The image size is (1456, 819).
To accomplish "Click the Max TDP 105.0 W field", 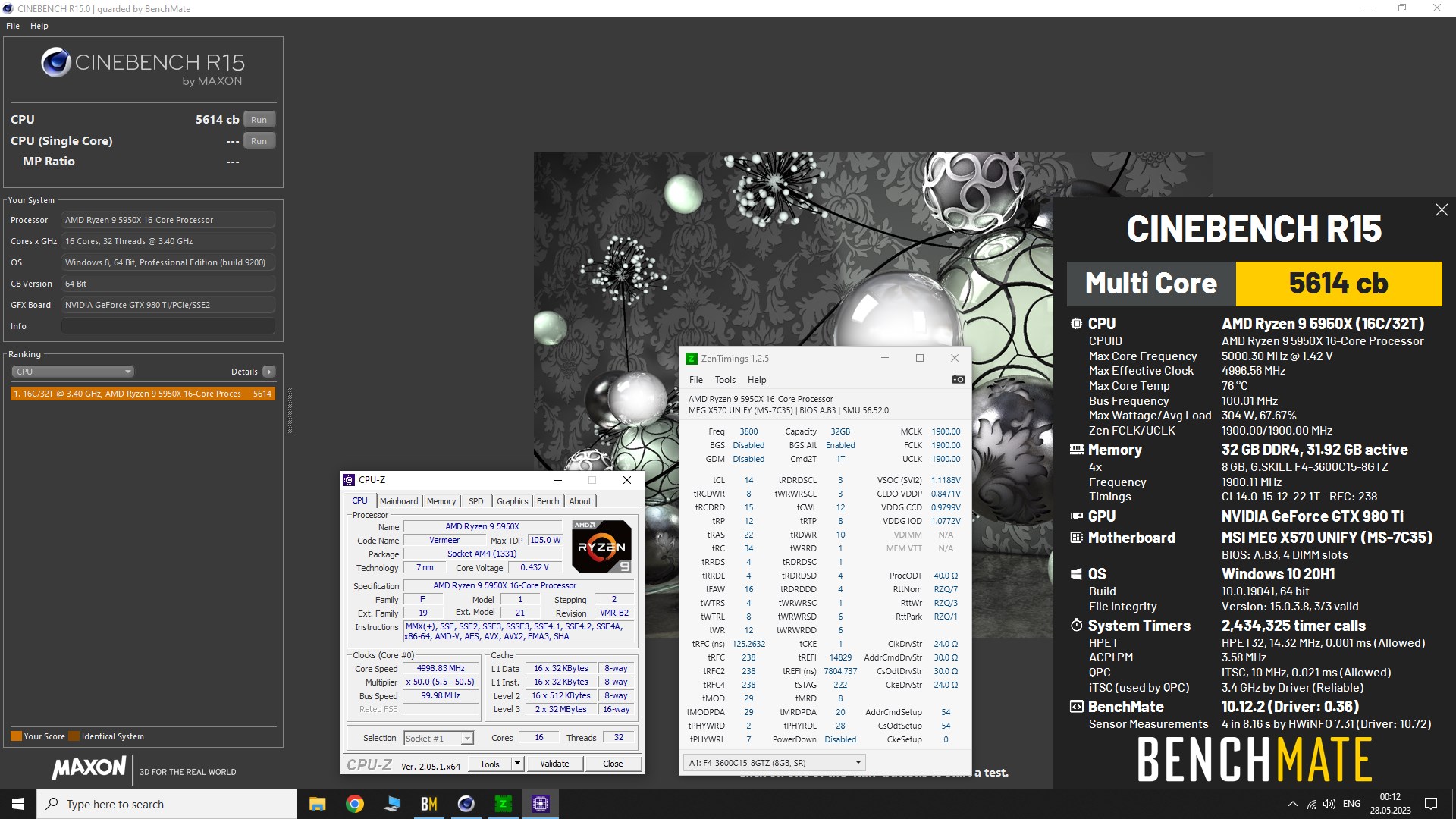I will [x=545, y=541].
